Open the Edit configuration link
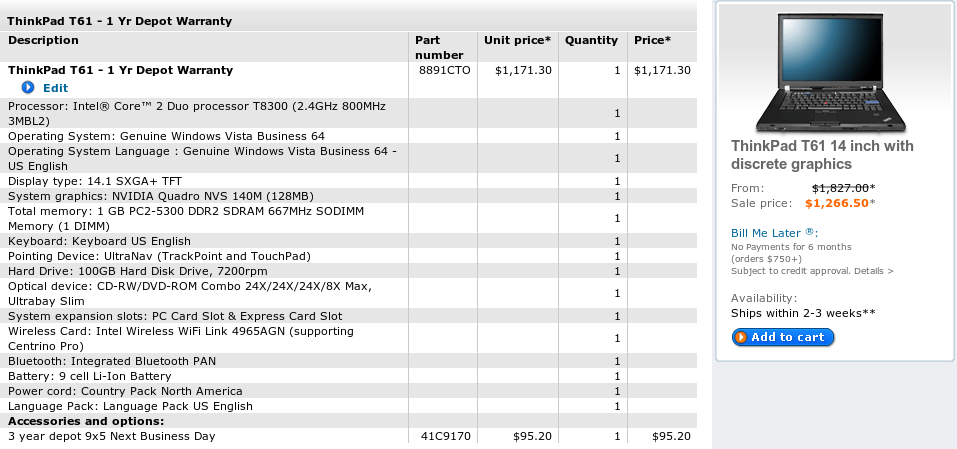This screenshot has height=449, width=957. [x=56, y=88]
